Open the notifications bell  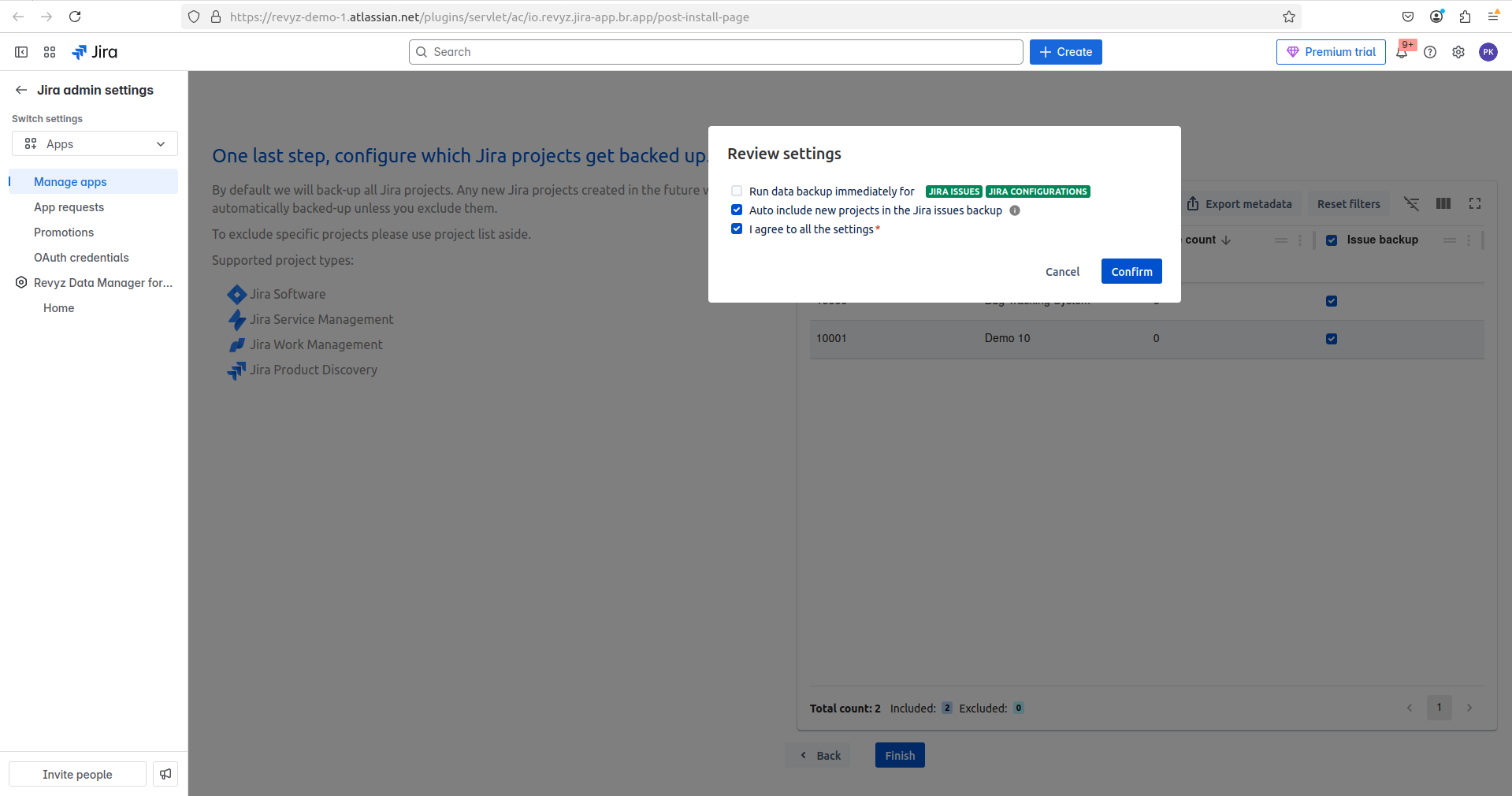click(x=1402, y=53)
